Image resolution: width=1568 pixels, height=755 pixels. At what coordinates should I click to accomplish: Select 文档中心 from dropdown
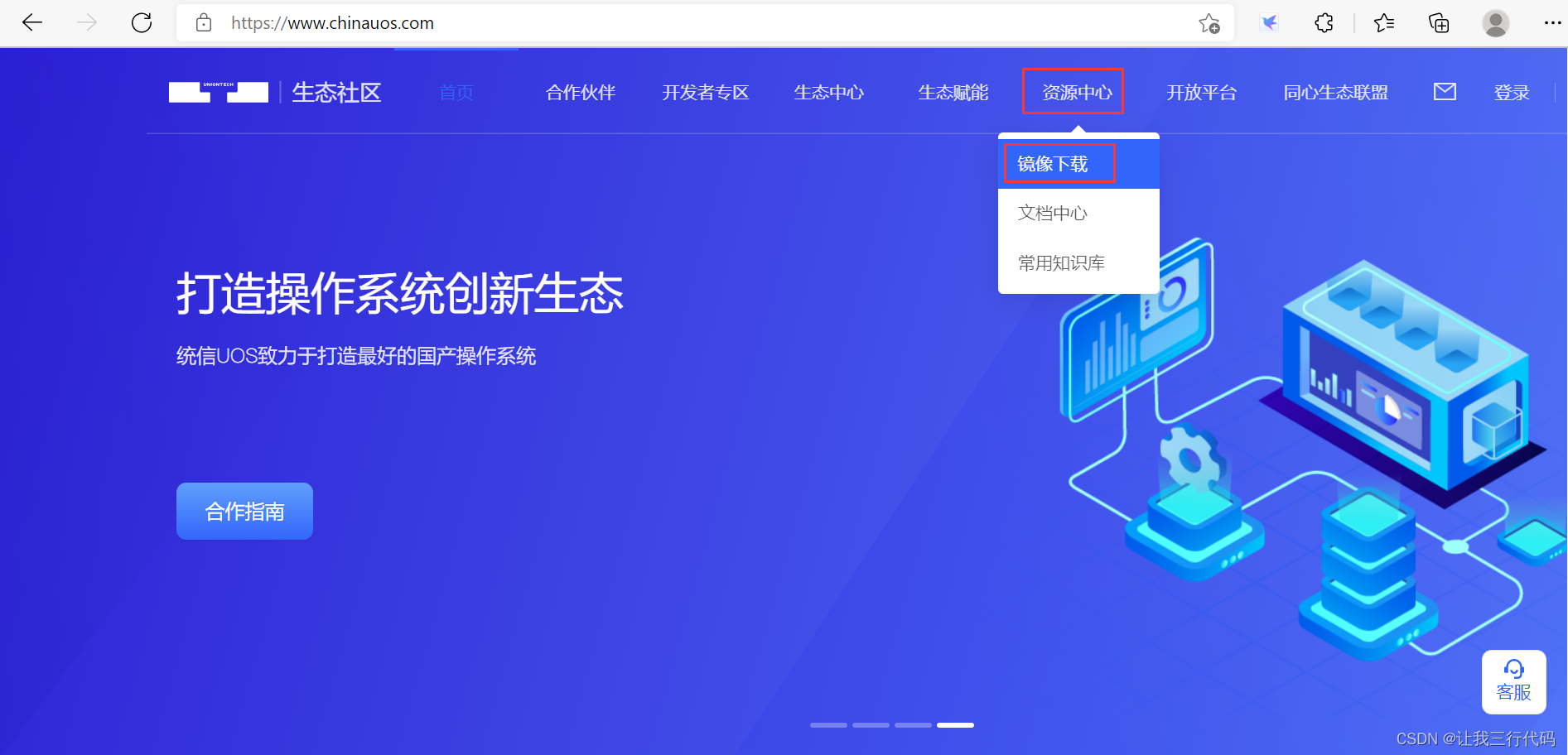tap(1078, 214)
